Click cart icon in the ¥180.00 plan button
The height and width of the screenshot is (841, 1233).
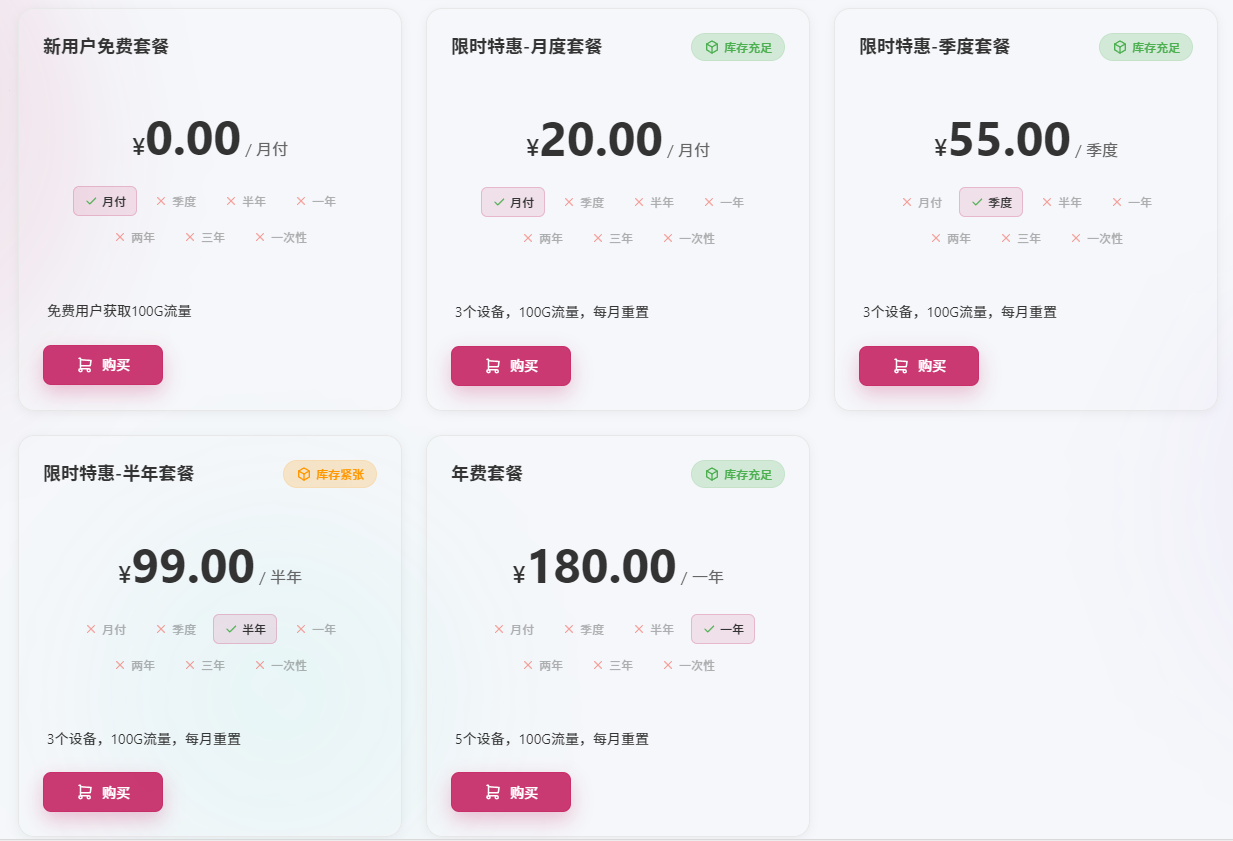point(493,792)
